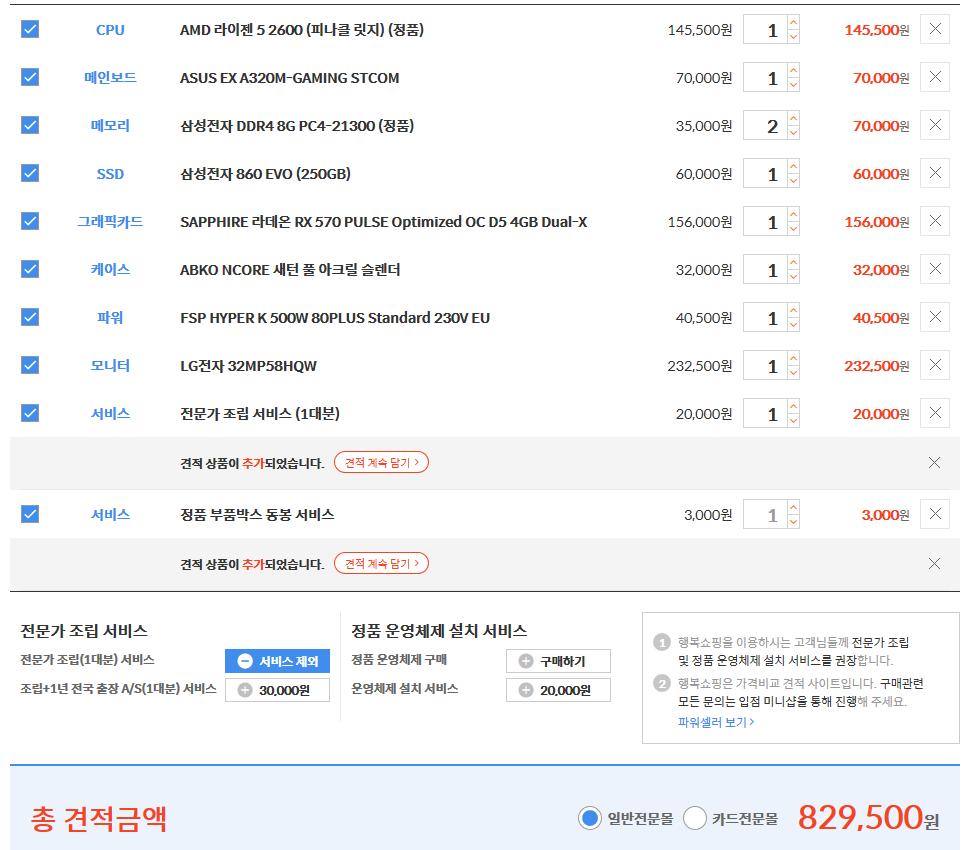The width and height of the screenshot is (976, 850).
Task: Increase CPU quantity with up arrow
Action: (x=793, y=22)
